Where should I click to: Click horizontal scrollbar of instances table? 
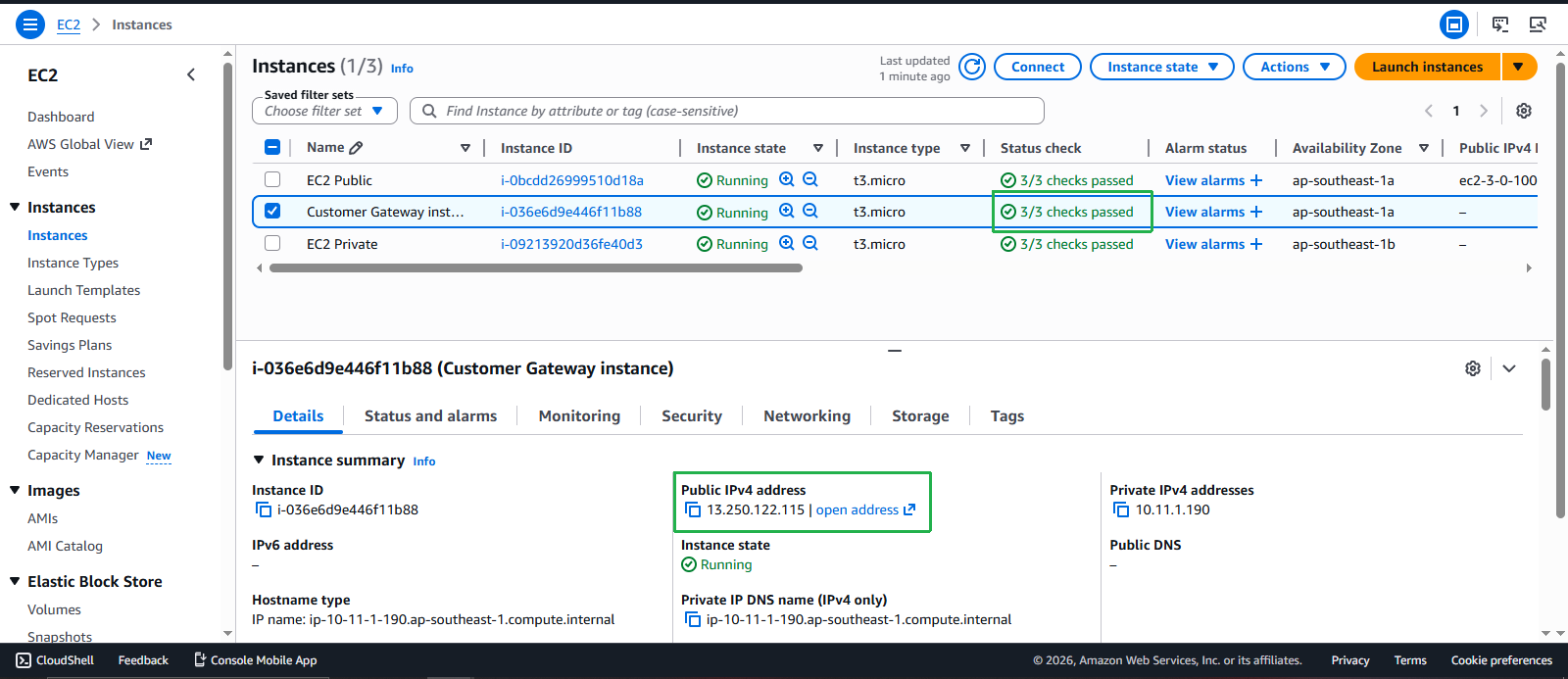tap(535, 267)
